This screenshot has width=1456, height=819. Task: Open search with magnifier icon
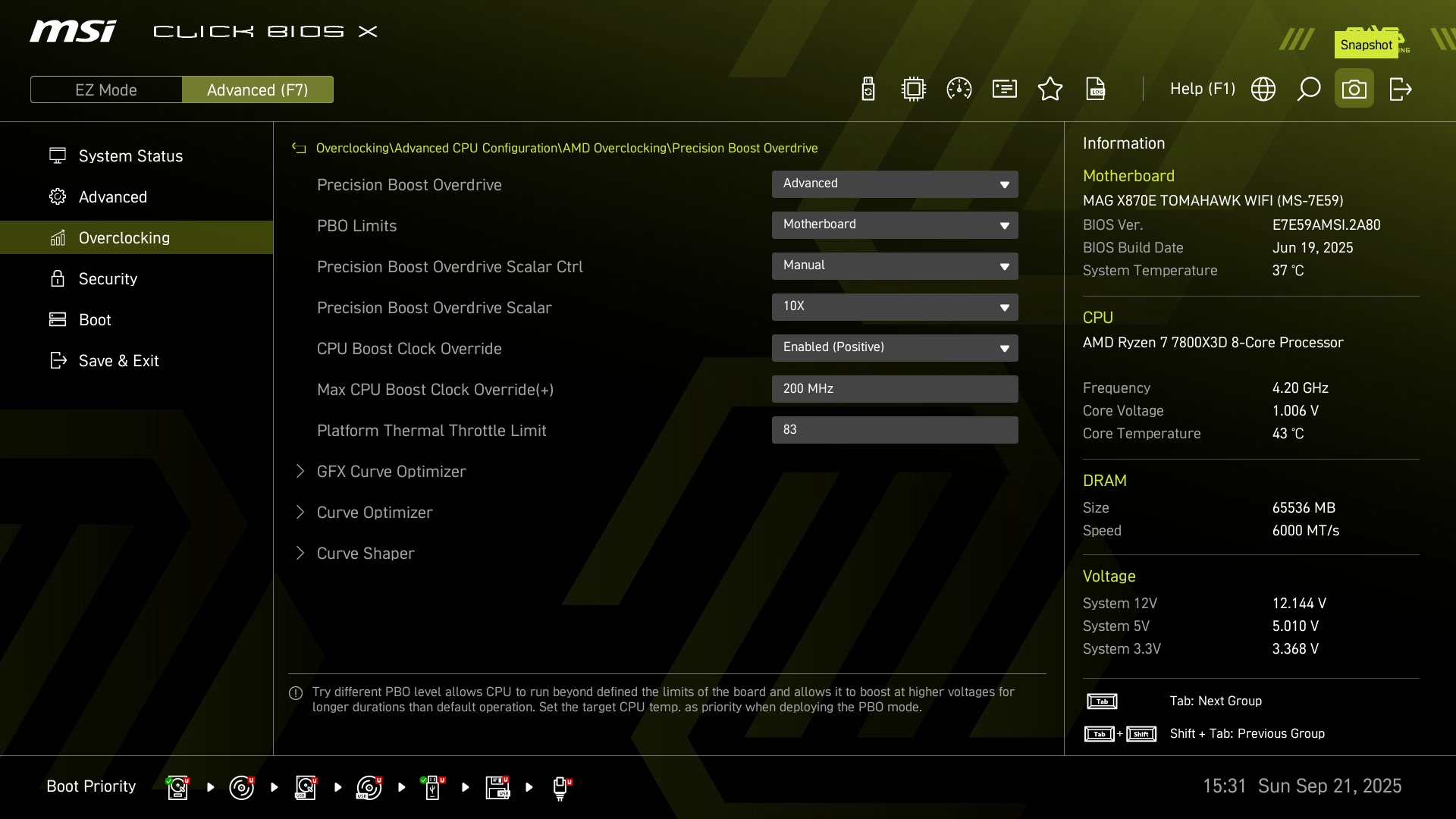coord(1309,89)
